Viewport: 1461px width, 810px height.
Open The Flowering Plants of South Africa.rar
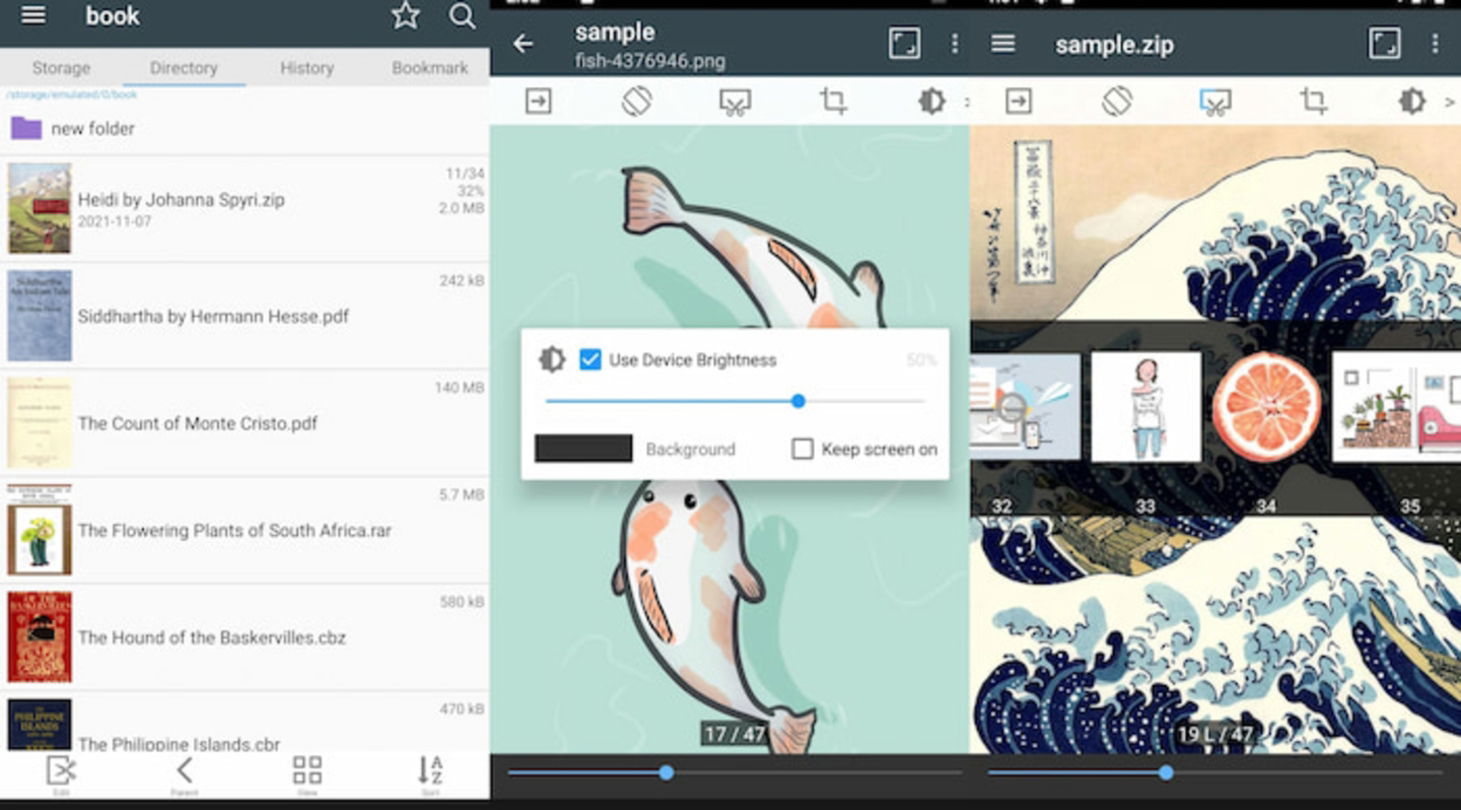(245, 530)
